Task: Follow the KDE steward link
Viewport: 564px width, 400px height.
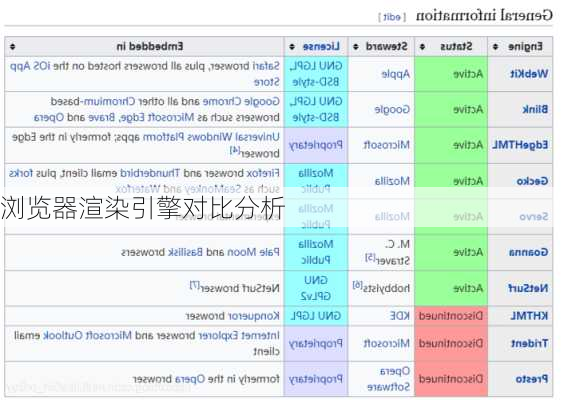Action: pos(400,316)
